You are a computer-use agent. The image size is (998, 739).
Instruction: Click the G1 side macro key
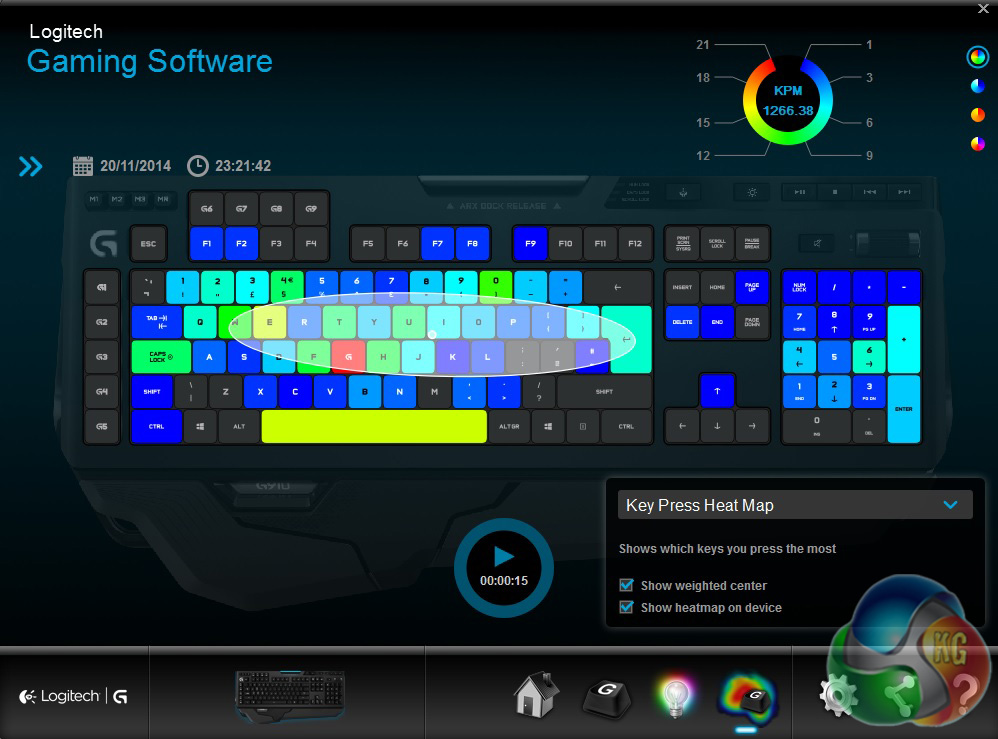click(101, 287)
